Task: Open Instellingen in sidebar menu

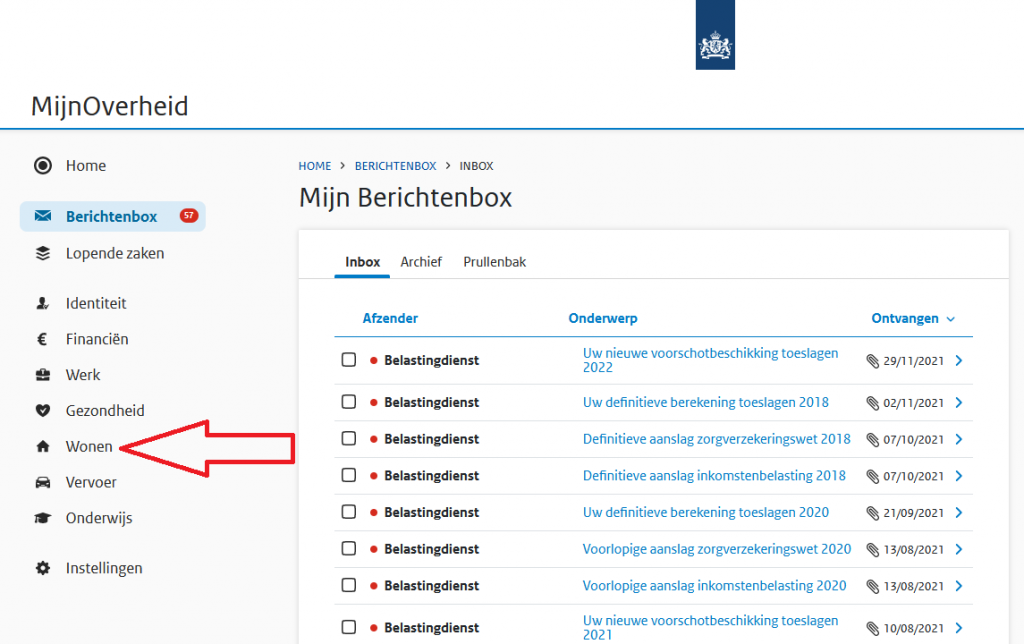Action: coord(104,568)
